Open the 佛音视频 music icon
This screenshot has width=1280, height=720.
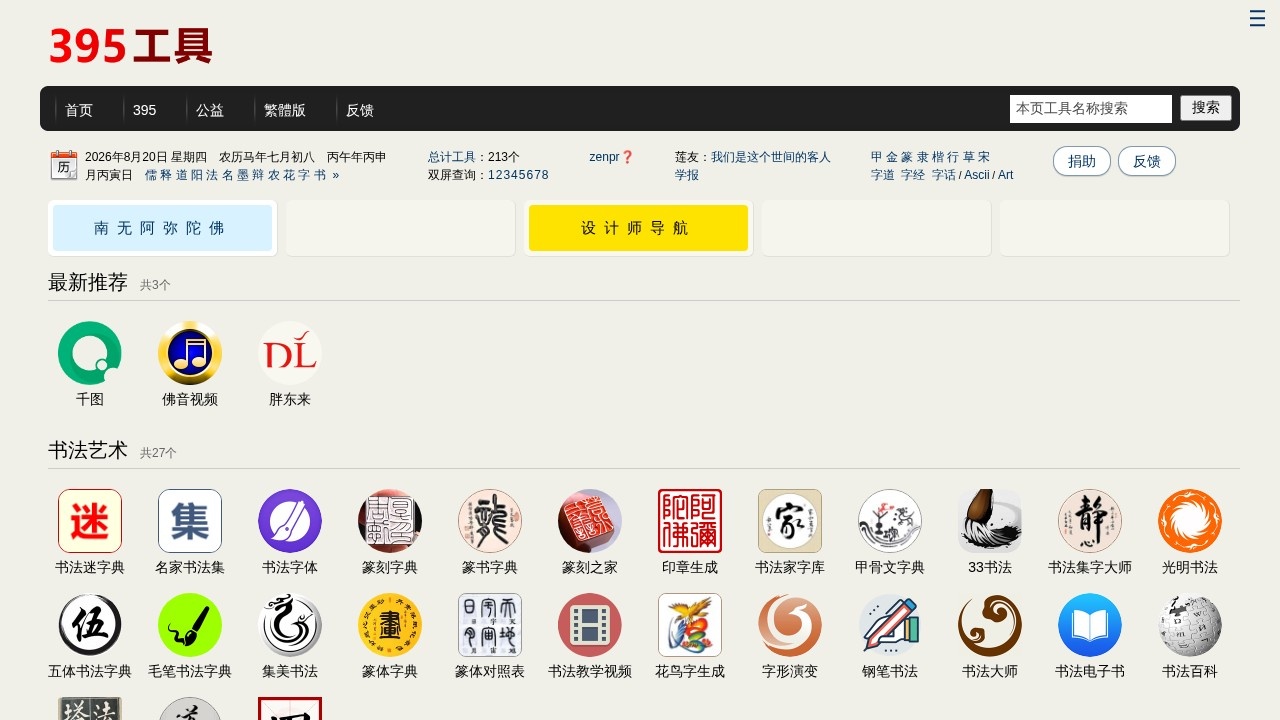point(190,353)
